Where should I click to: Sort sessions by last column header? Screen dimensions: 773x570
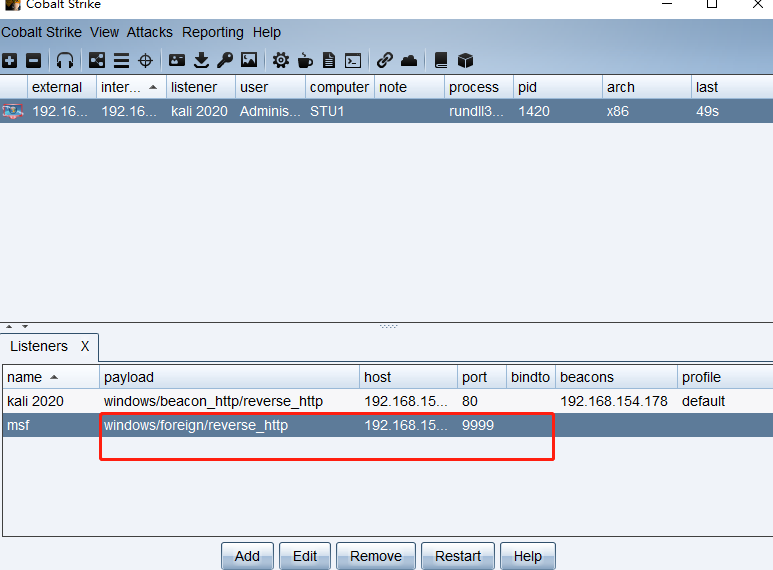point(732,87)
